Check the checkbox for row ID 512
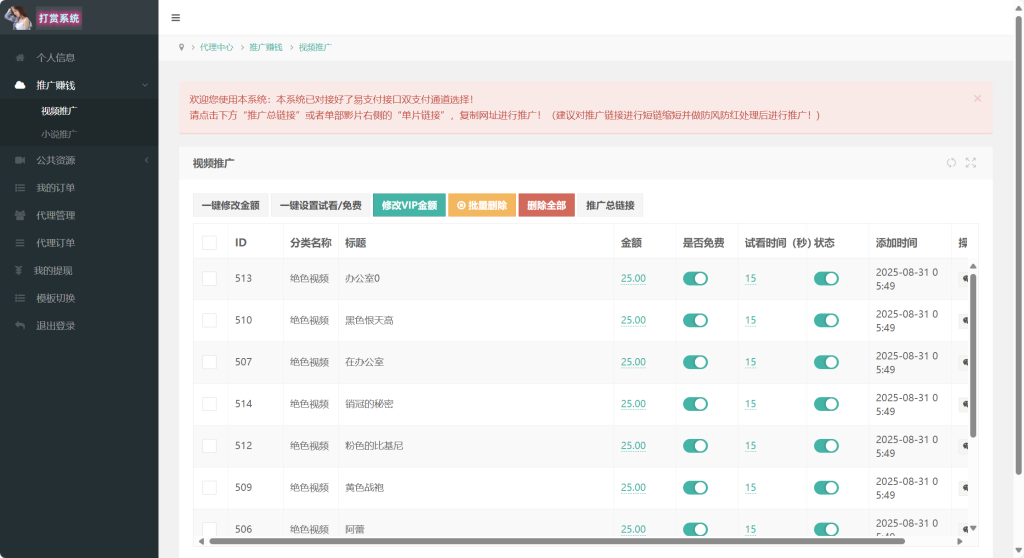 (x=210, y=446)
